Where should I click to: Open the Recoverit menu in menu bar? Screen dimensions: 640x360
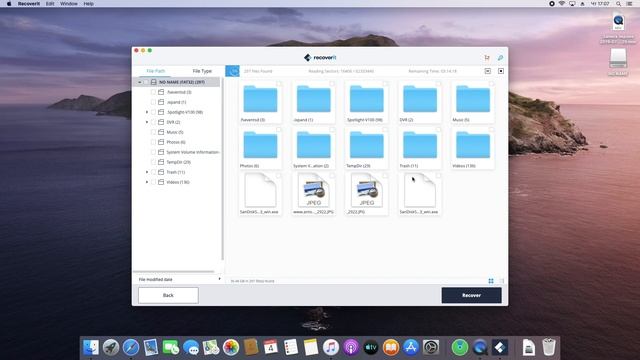(x=29, y=4)
